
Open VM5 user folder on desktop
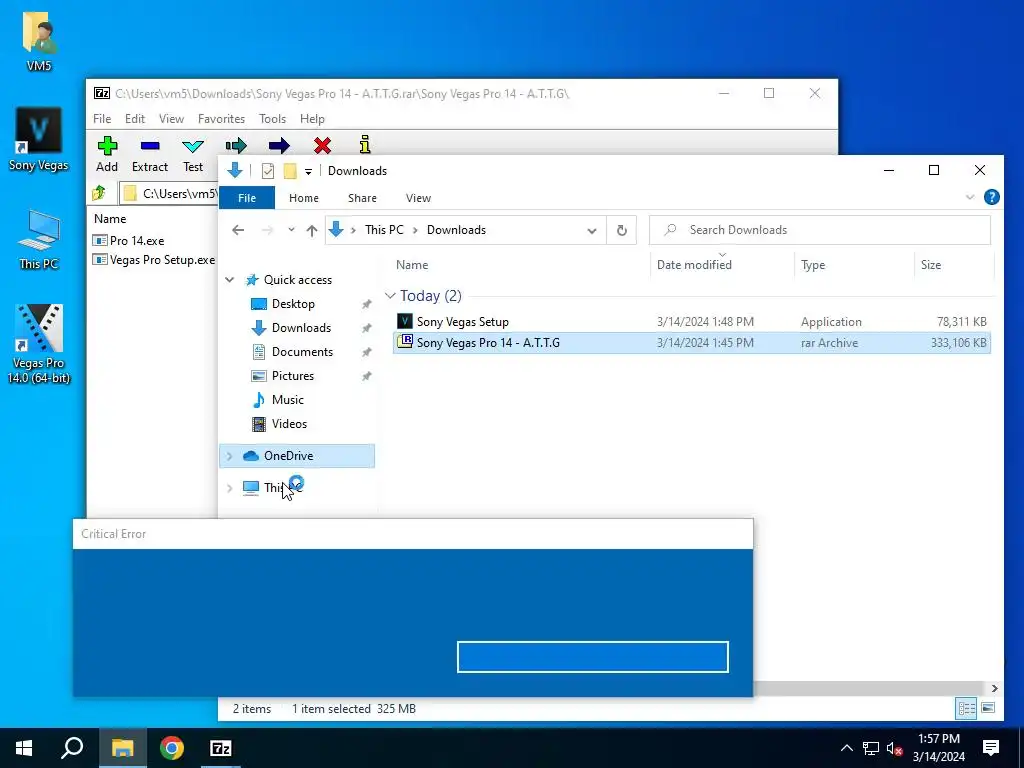click(39, 40)
